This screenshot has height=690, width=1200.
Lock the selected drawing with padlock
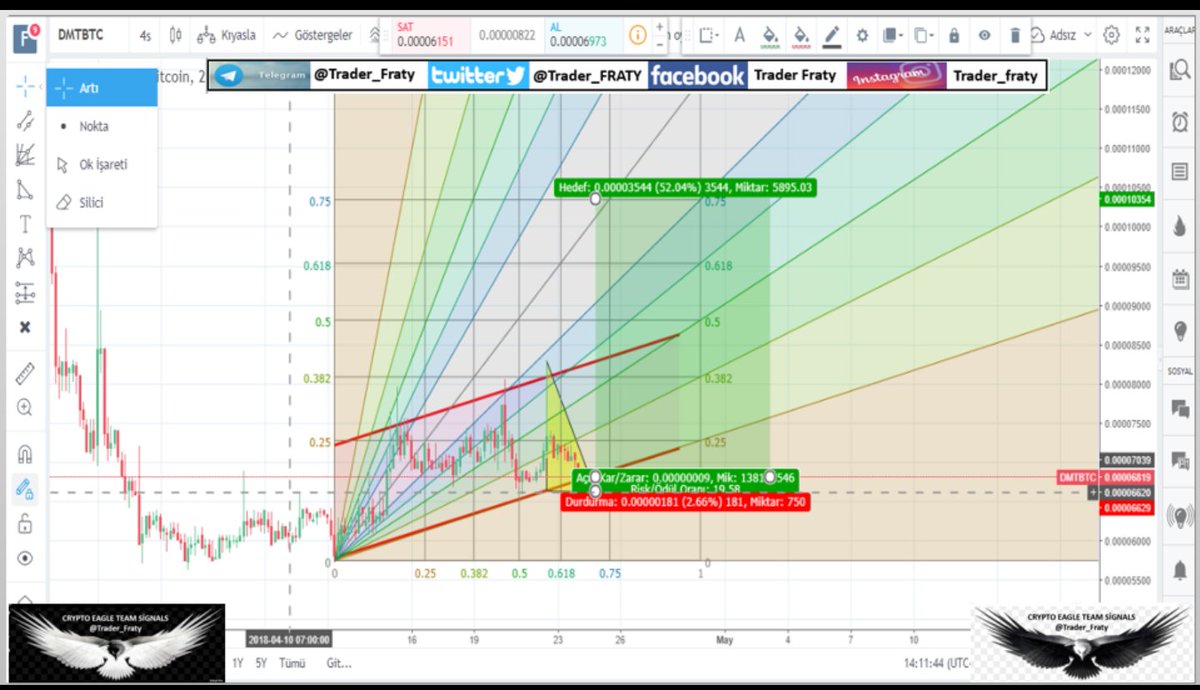[x=954, y=35]
